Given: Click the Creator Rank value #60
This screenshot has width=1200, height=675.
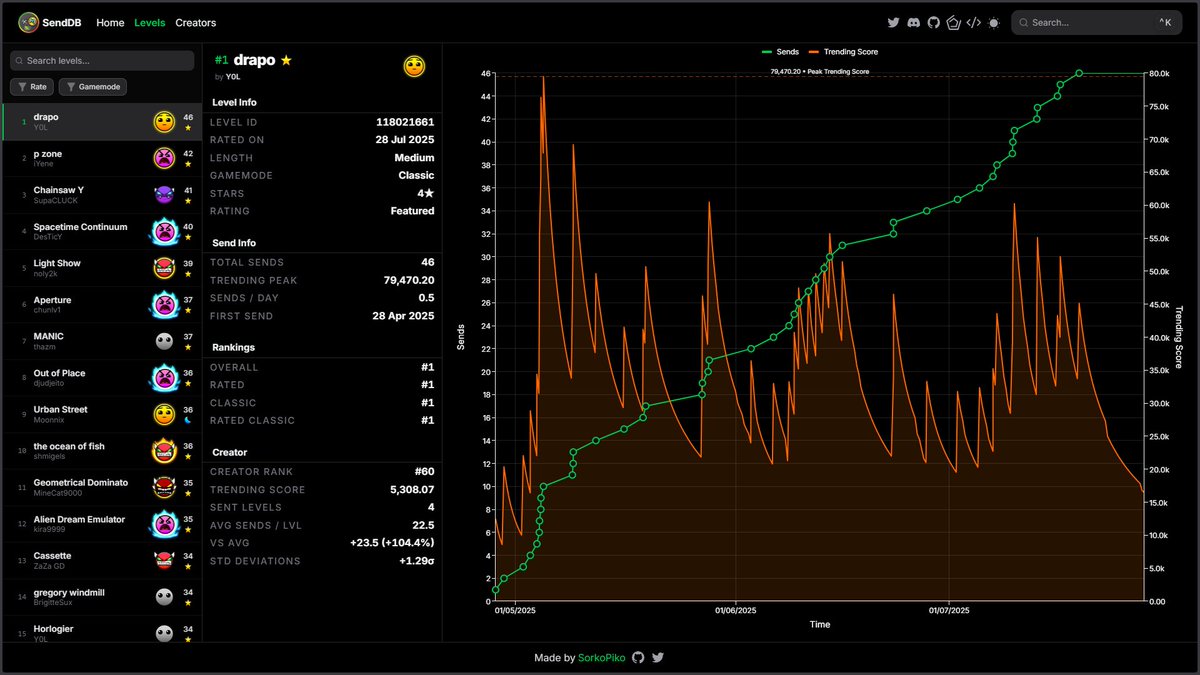Looking at the screenshot, I should tap(424, 472).
